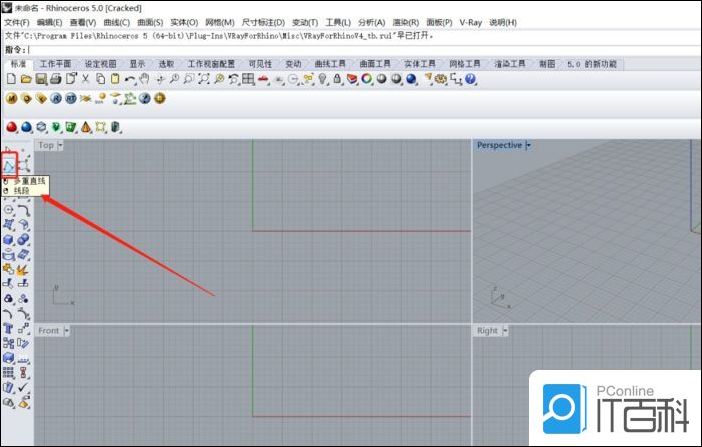Click the 指令 command input field
Screen dimensions: 702x447
[x=363, y=50]
